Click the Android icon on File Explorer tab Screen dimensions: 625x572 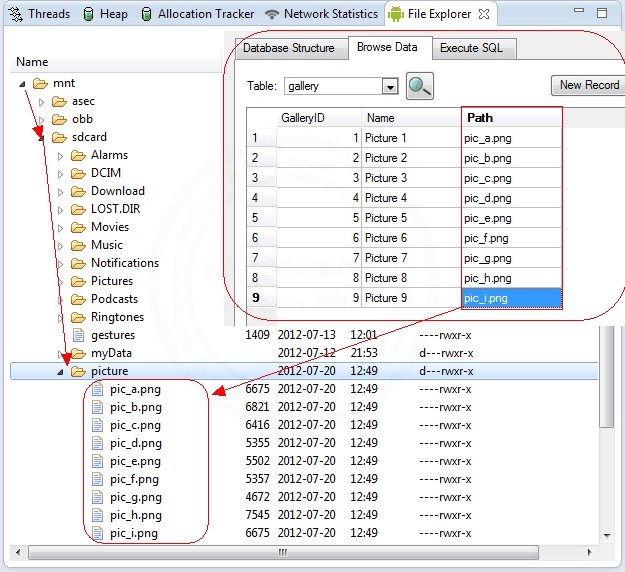click(x=396, y=14)
